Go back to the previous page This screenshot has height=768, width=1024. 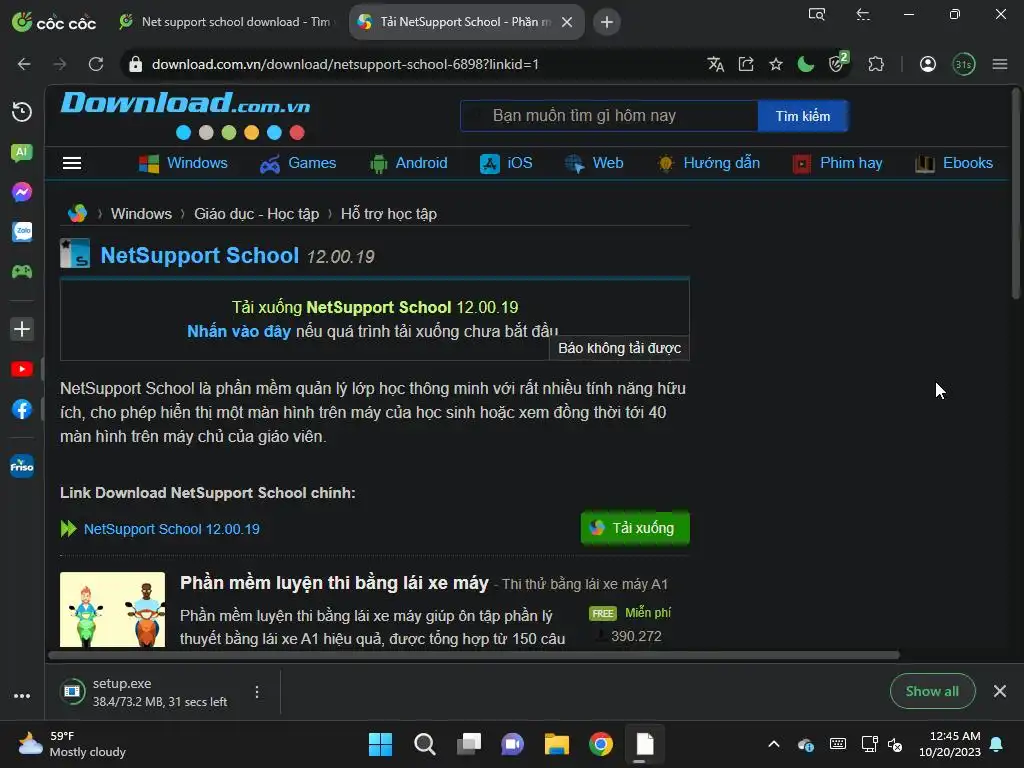pos(24,64)
